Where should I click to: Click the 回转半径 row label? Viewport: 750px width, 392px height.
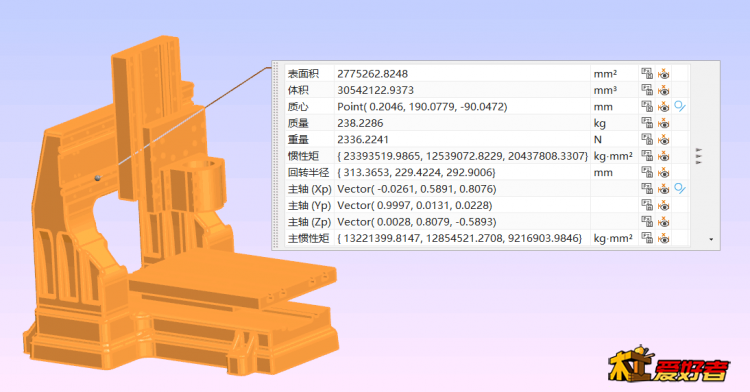coord(309,172)
